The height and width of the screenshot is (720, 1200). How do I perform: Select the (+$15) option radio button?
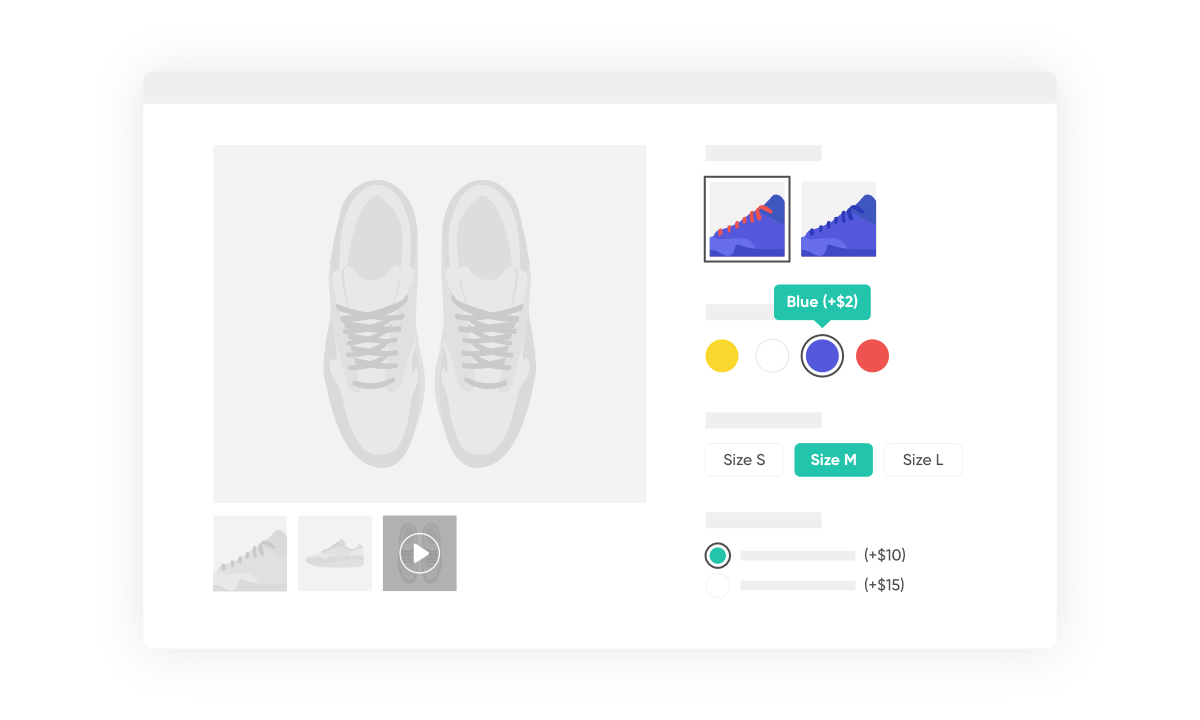click(717, 586)
